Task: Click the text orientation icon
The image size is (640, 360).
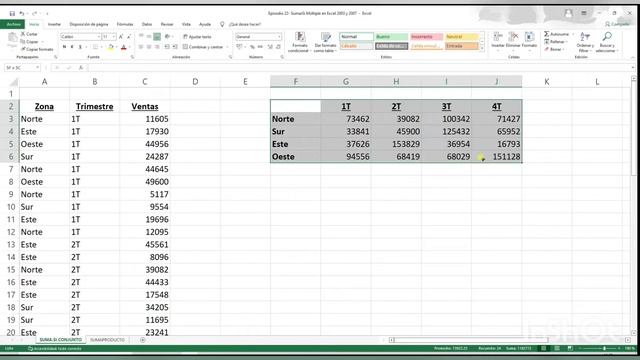Action: 167,37
